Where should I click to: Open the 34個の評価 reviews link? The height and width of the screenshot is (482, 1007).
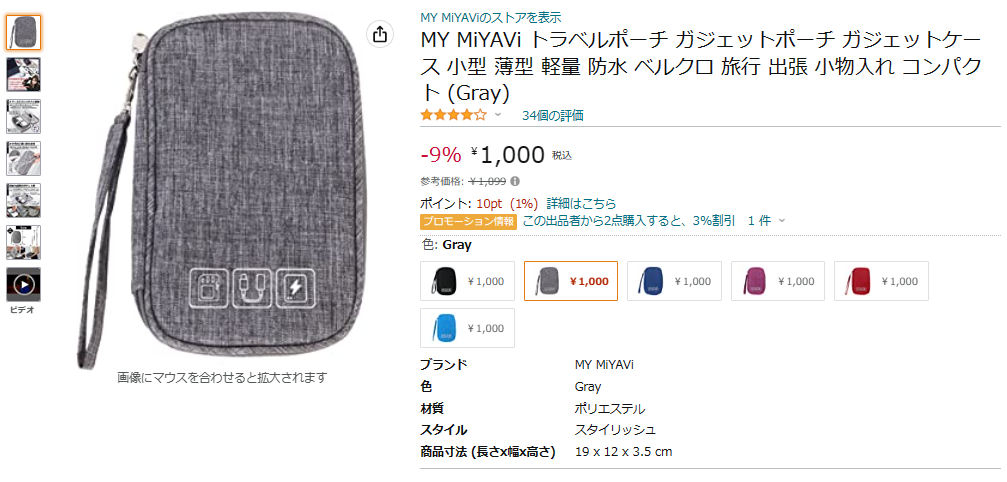tap(552, 115)
